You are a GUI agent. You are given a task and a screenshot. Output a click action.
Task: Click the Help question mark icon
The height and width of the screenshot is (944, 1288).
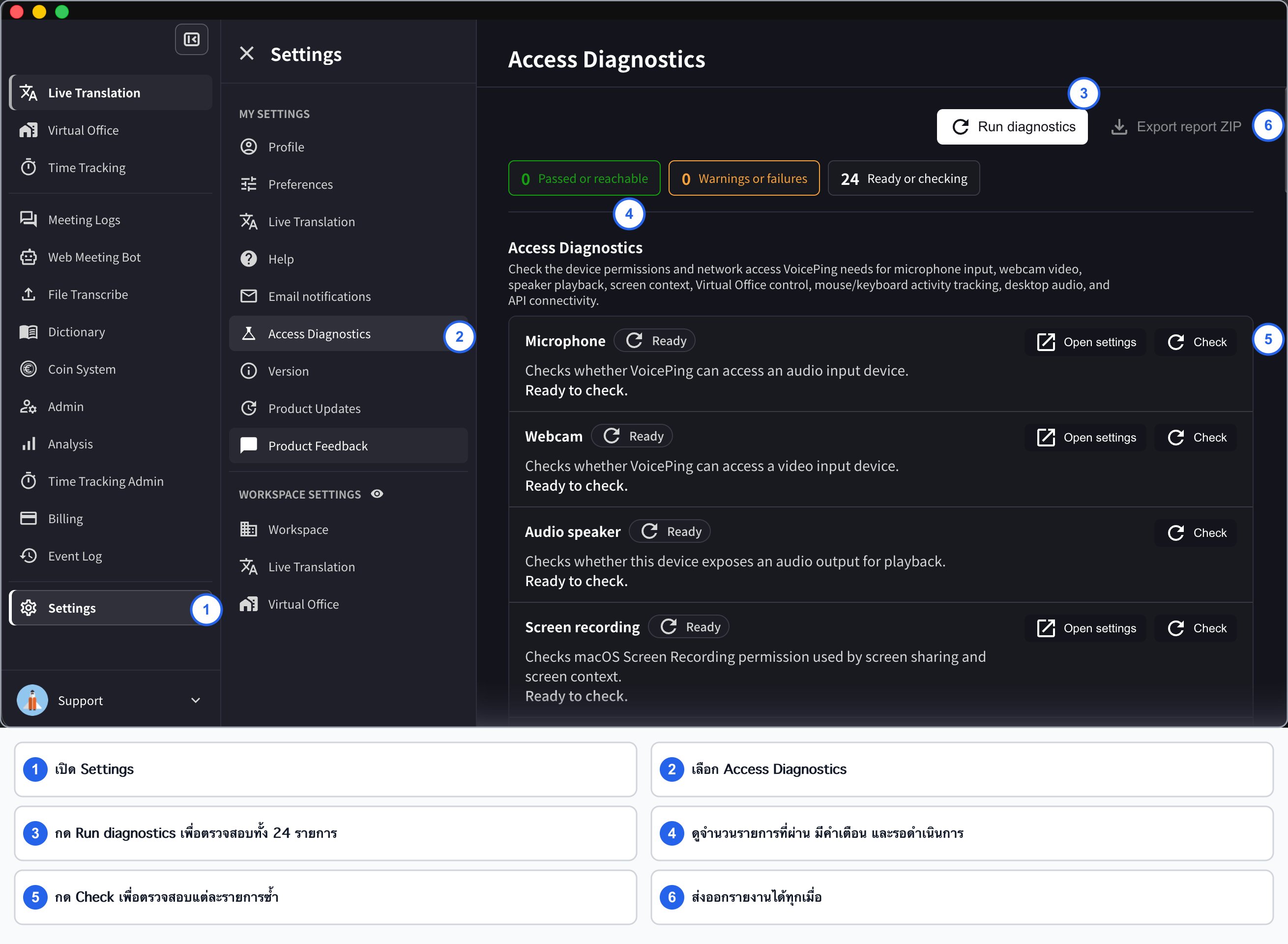click(249, 259)
